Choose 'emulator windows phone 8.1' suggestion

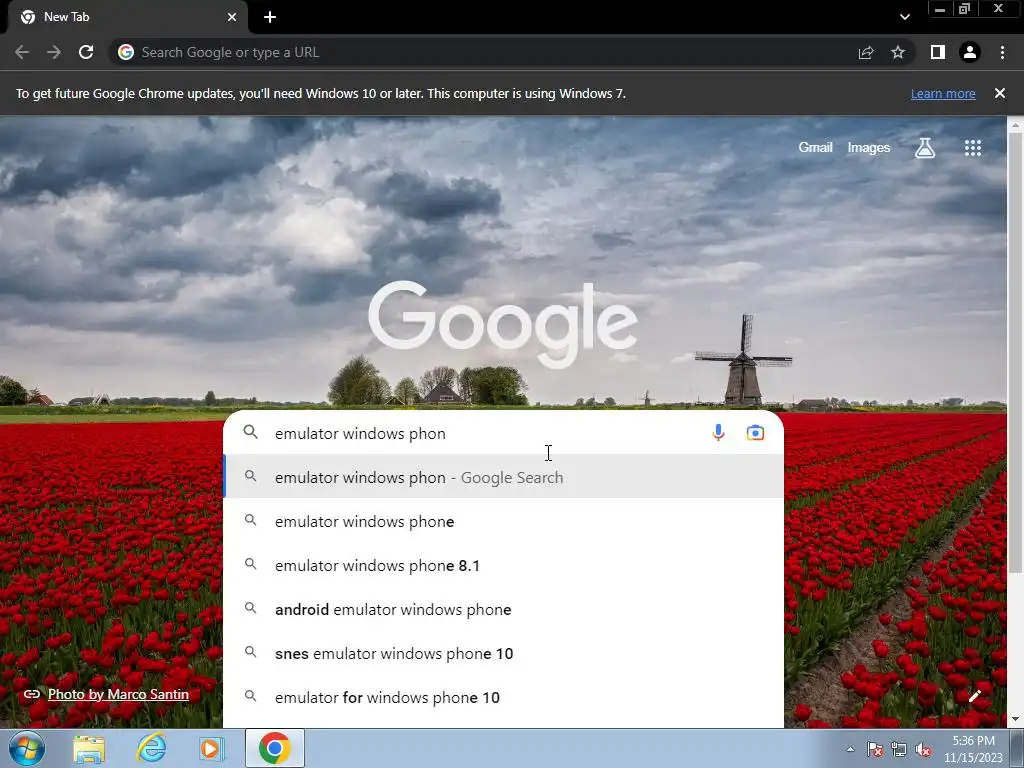point(504,565)
